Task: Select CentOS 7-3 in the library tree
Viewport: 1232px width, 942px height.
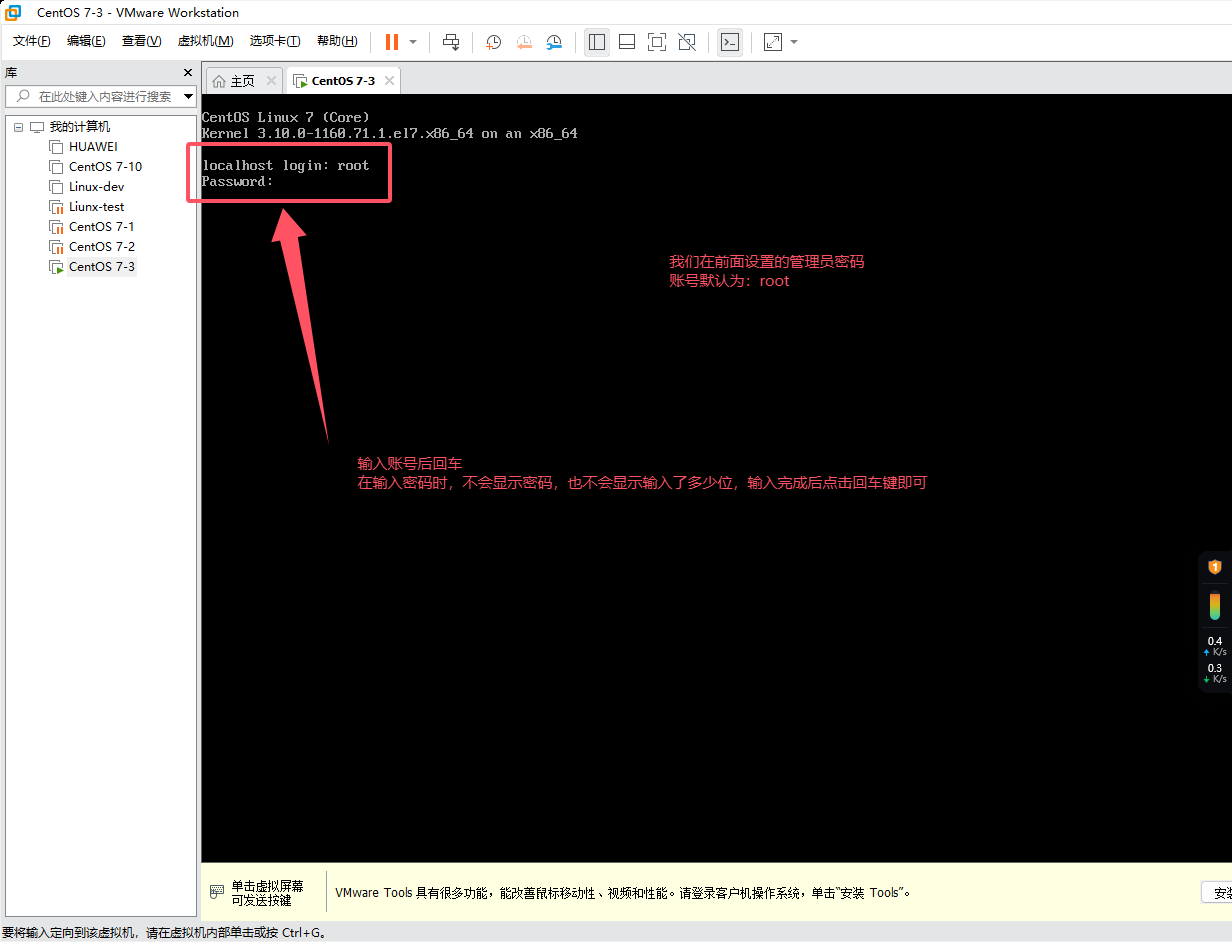Action: point(101,267)
